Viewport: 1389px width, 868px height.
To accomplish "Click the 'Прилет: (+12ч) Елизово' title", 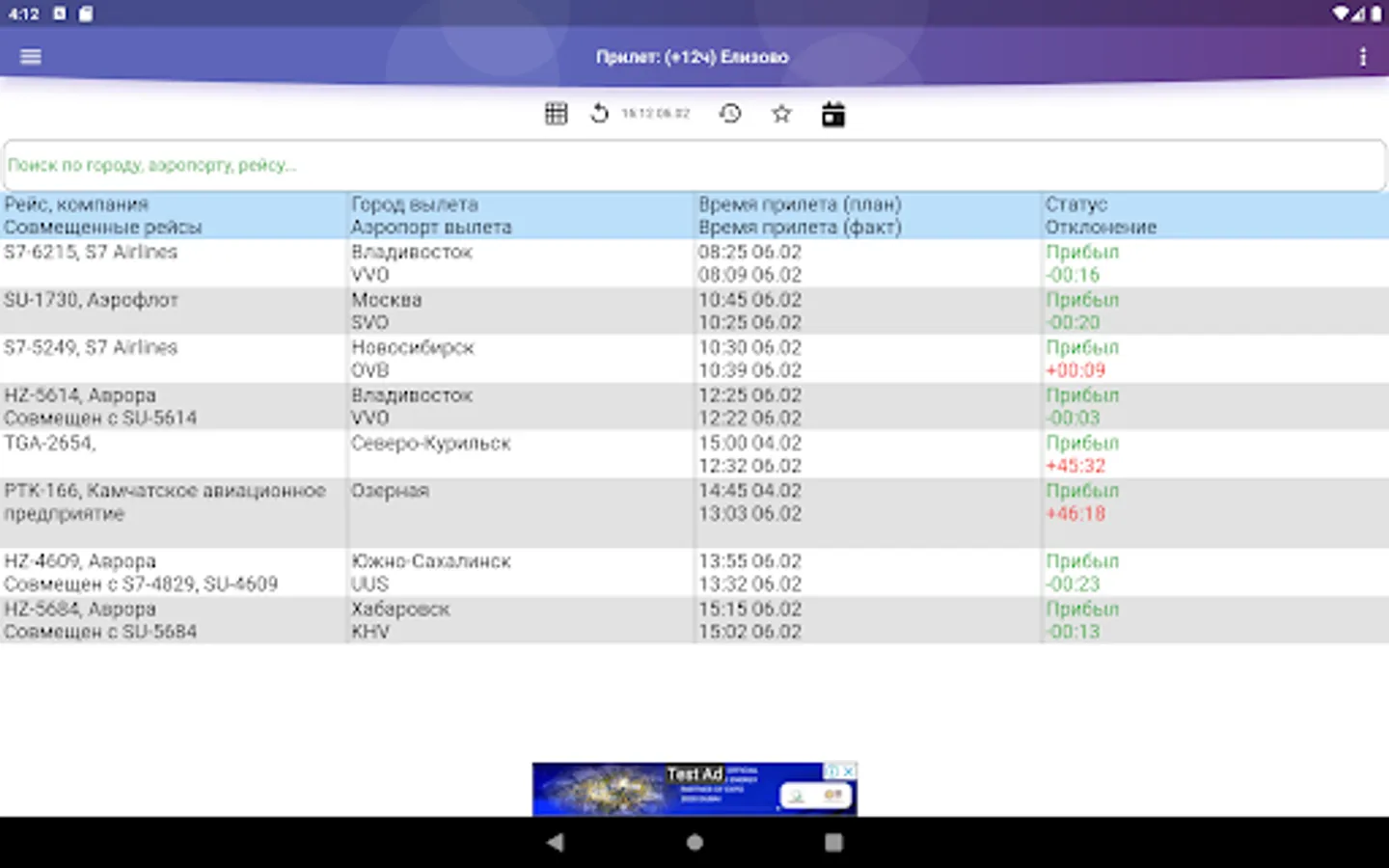I will pyautogui.click(x=693, y=57).
